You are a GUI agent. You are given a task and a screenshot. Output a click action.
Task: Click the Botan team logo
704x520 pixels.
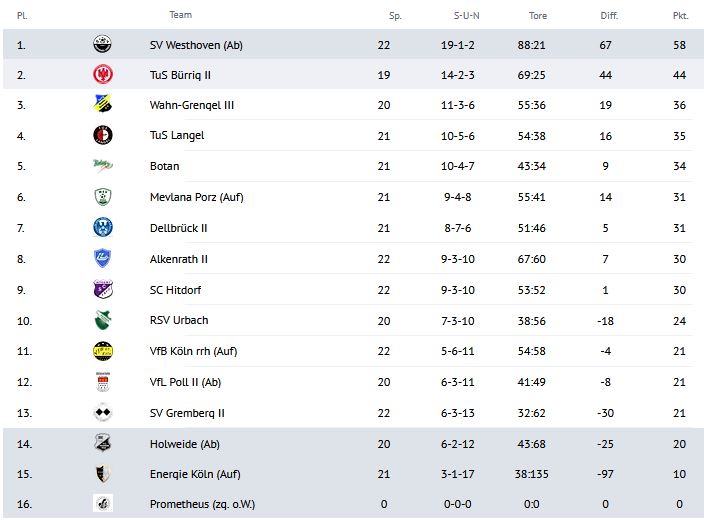click(102, 166)
